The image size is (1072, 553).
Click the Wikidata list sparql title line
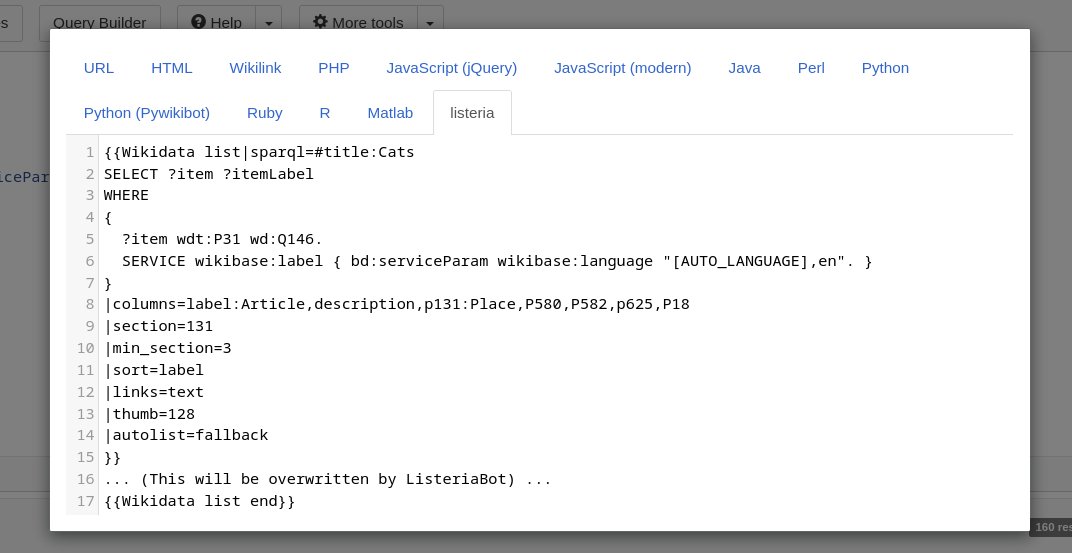[259, 152]
